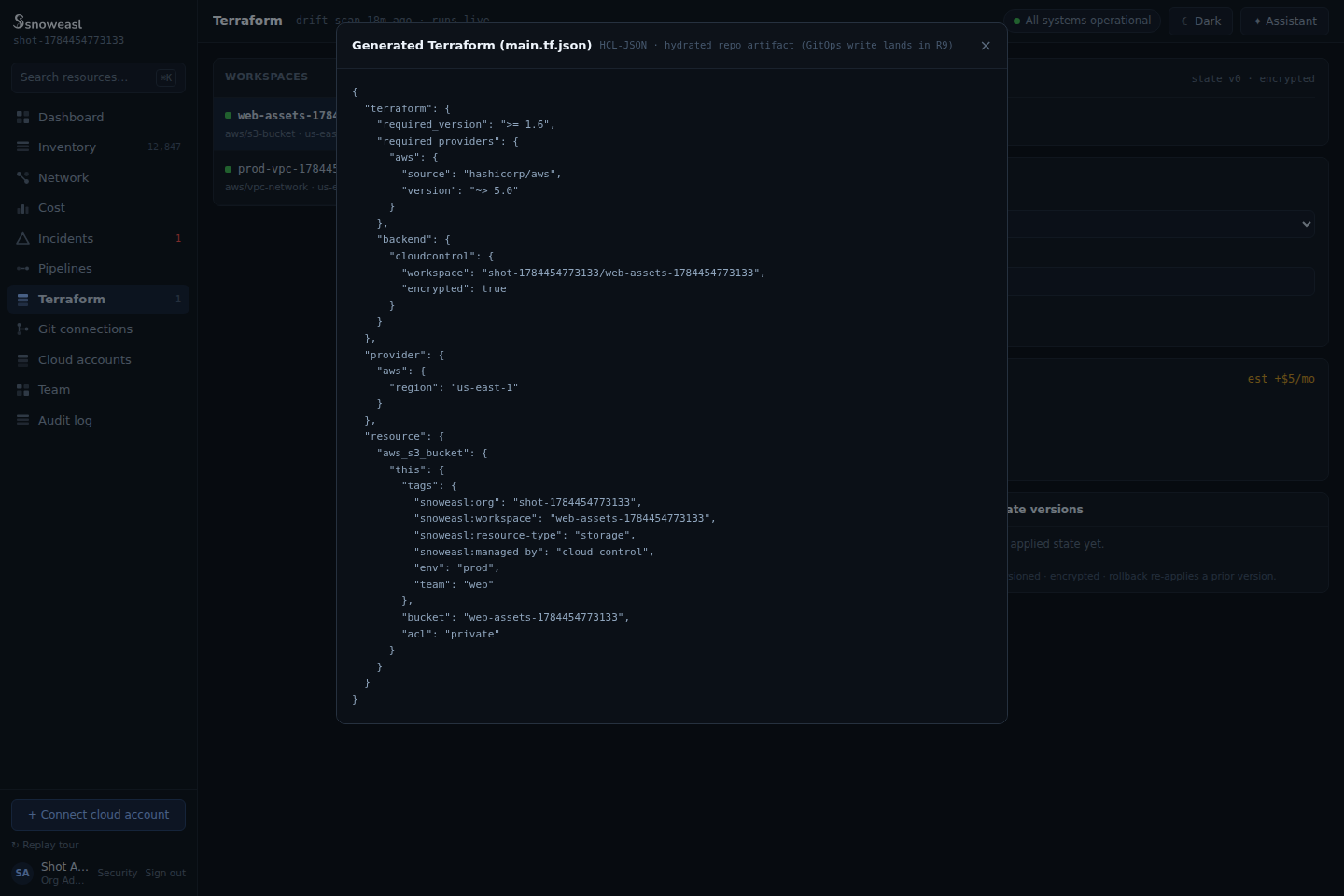Open Incidents in sidebar

tap(98, 239)
